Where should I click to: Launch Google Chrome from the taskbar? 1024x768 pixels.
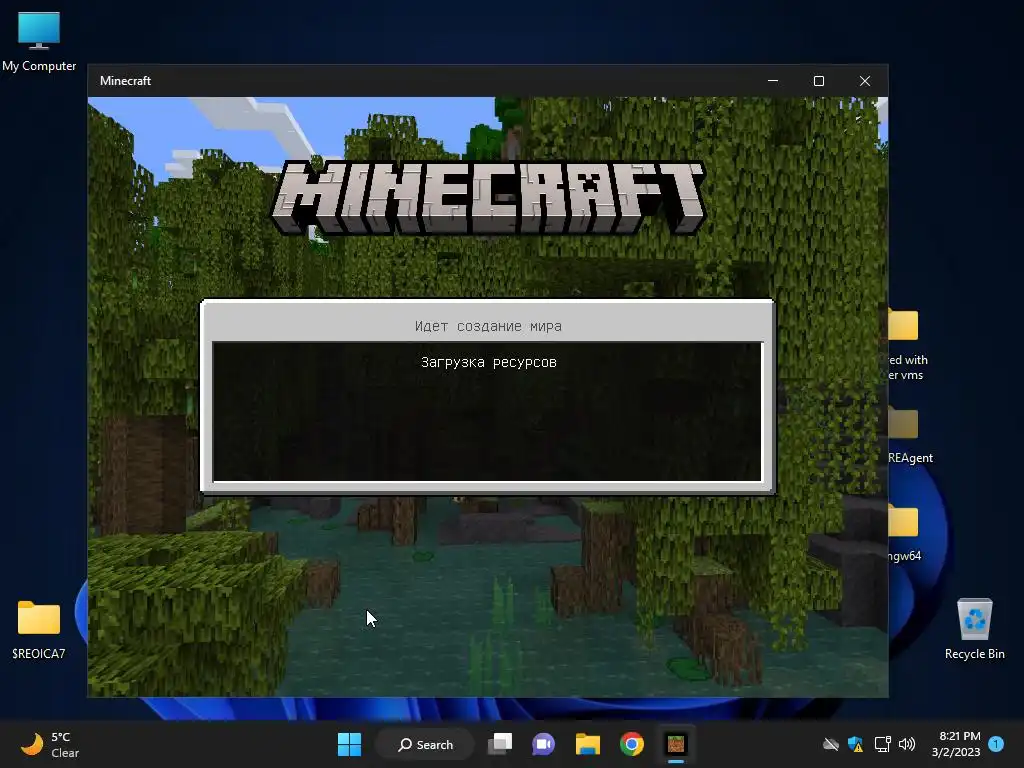632,744
